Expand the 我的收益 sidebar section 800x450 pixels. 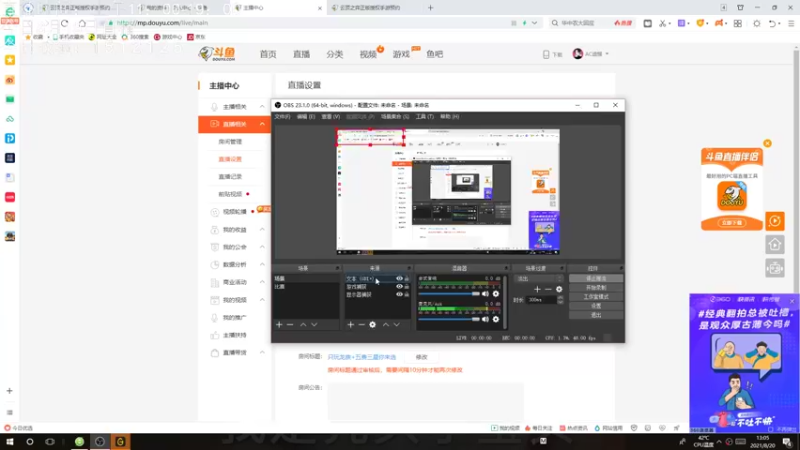pyautogui.click(x=262, y=230)
